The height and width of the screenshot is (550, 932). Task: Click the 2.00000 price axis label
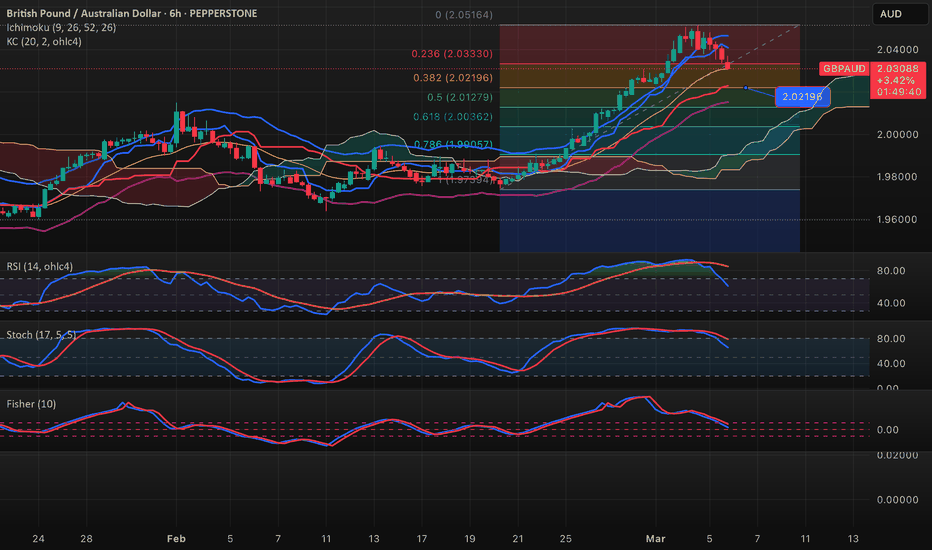(898, 134)
